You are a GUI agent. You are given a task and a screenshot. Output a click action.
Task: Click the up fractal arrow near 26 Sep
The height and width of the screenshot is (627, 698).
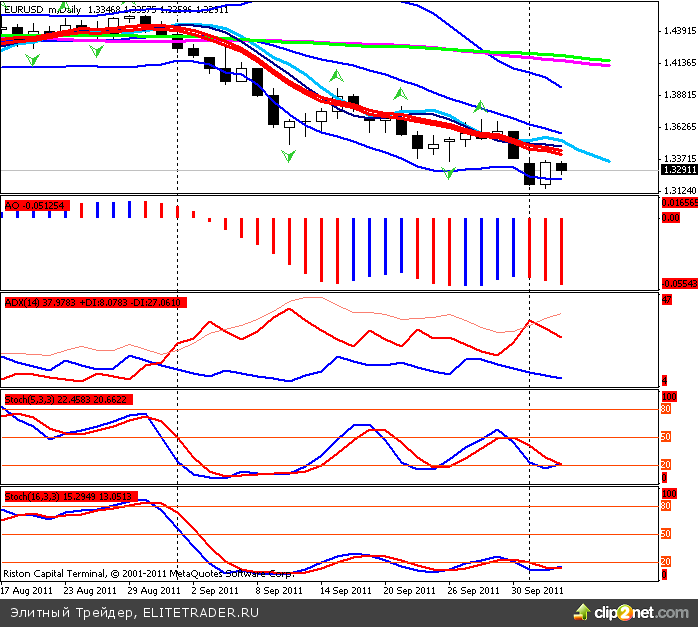[480, 106]
